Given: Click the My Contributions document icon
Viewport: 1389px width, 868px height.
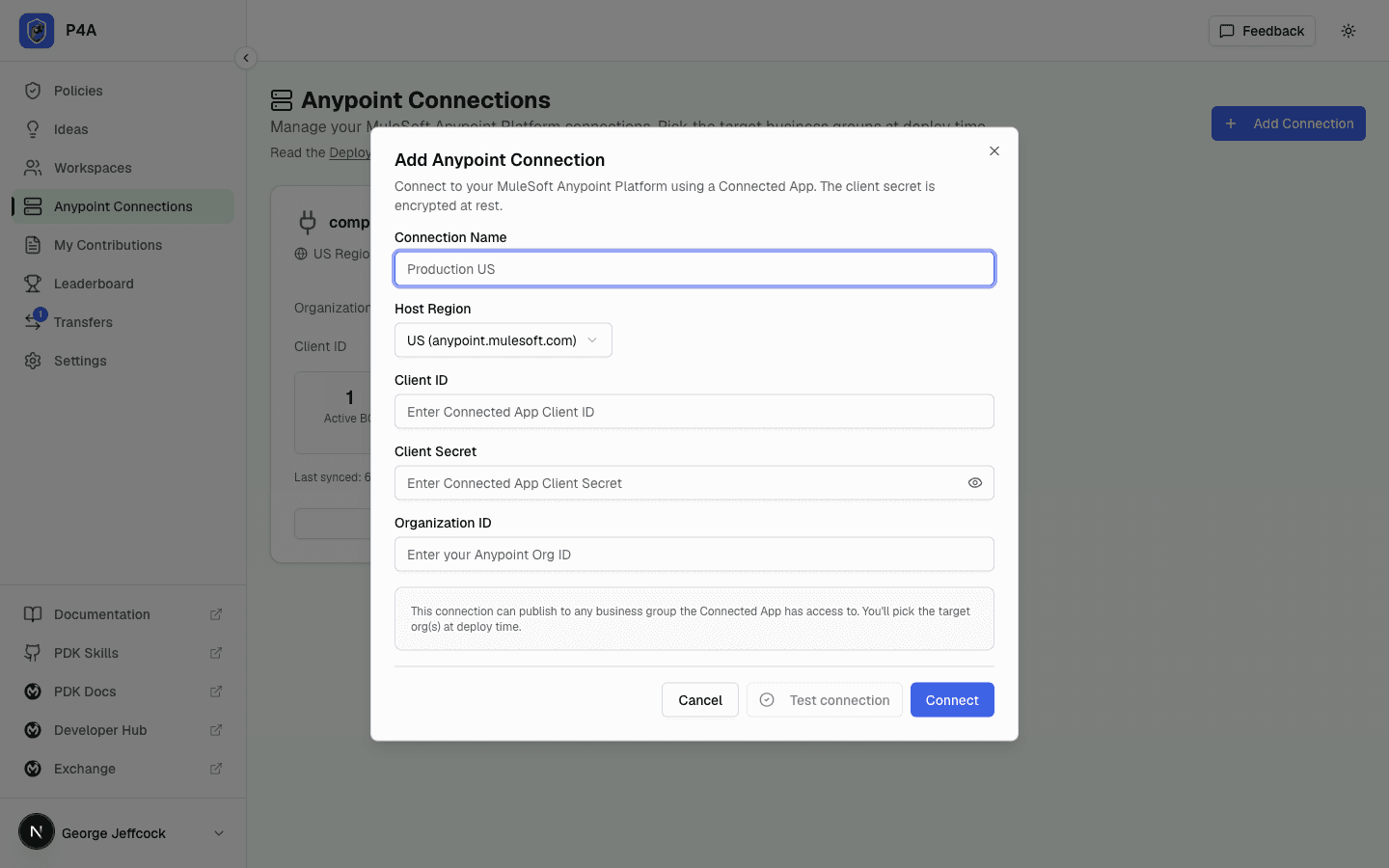Looking at the screenshot, I should (33, 245).
